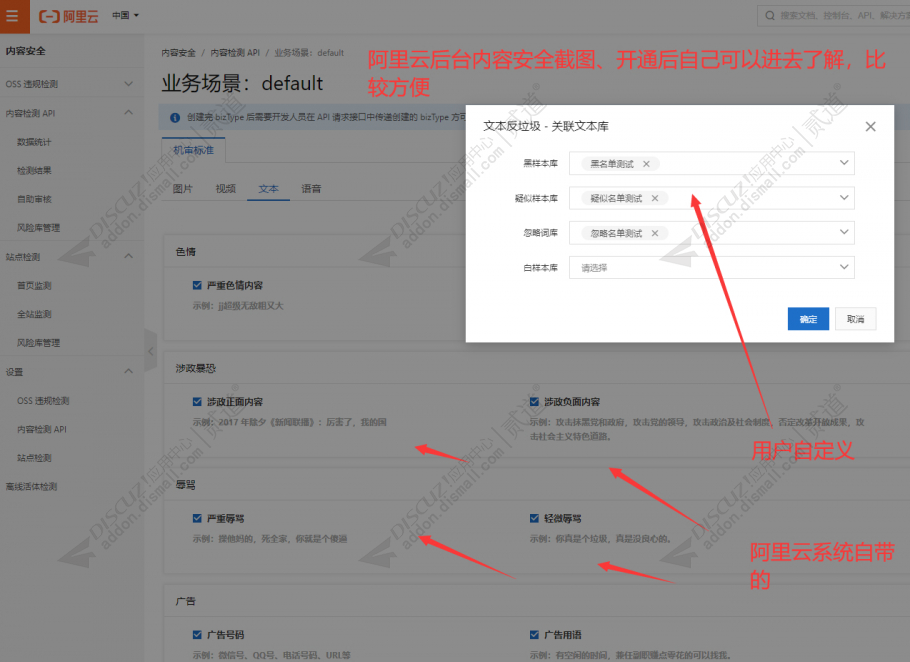The width and height of the screenshot is (910, 662).
Task: Open 风险库管理 under 站点检测
Action: tap(38, 342)
